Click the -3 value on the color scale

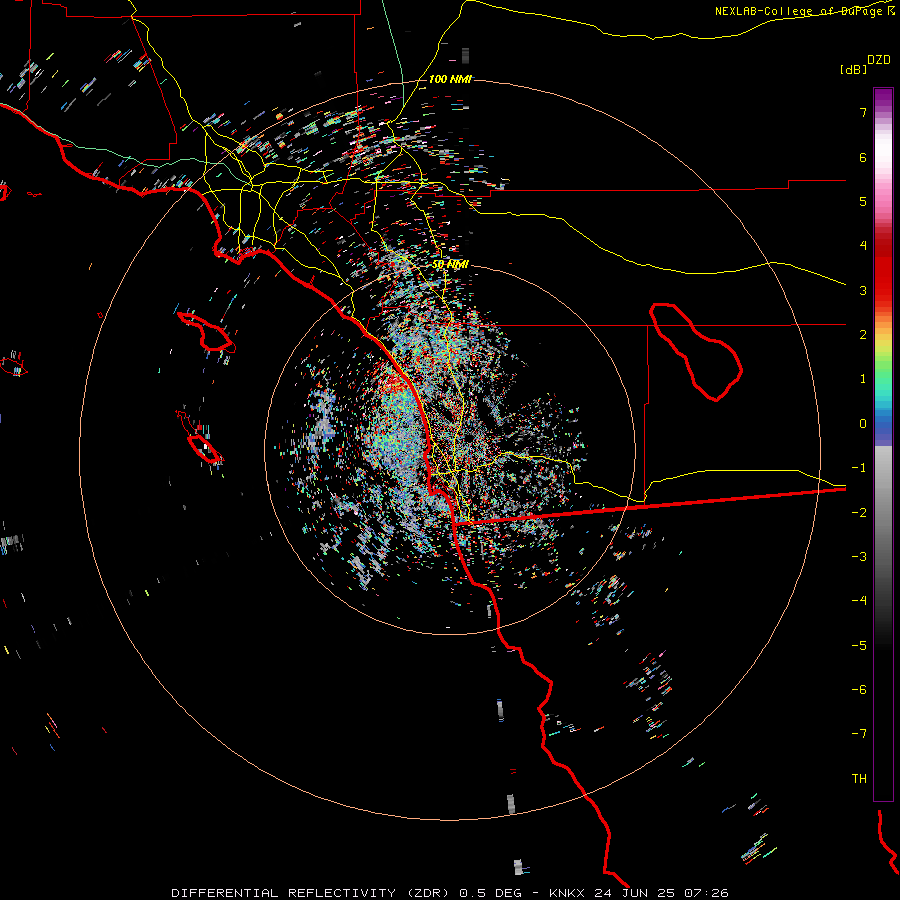coord(859,556)
